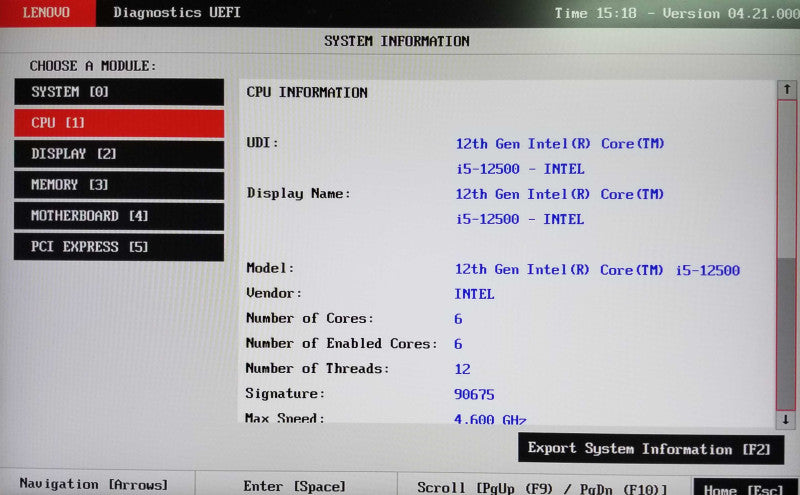Click the LENOVO logo
The height and width of the screenshot is (495, 800).
46,13
